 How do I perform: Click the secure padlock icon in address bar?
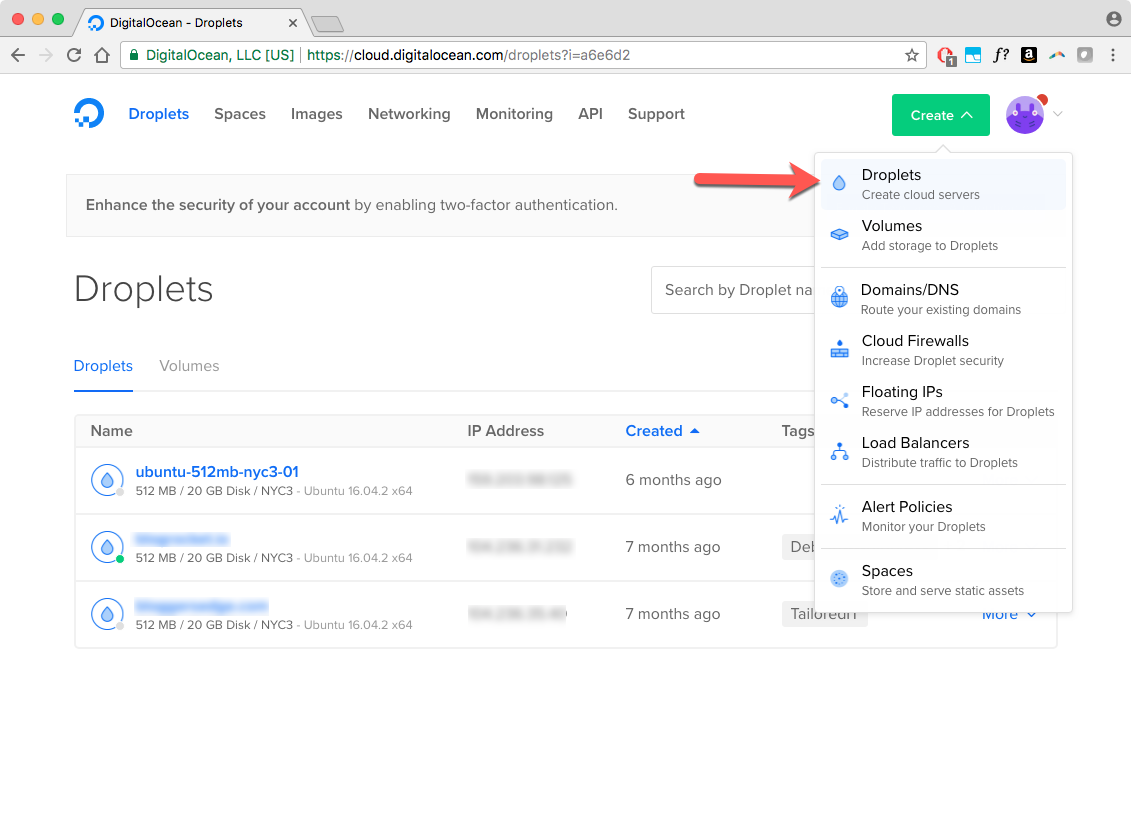pos(133,55)
